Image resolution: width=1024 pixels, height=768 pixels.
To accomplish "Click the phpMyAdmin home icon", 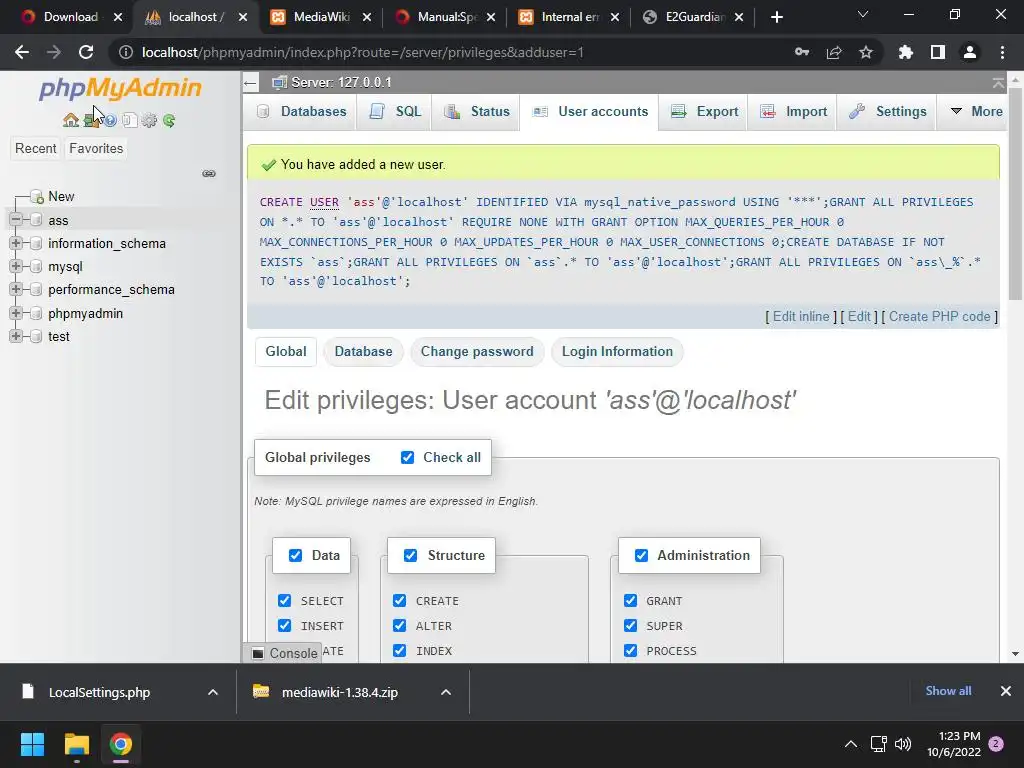I will click(71, 120).
